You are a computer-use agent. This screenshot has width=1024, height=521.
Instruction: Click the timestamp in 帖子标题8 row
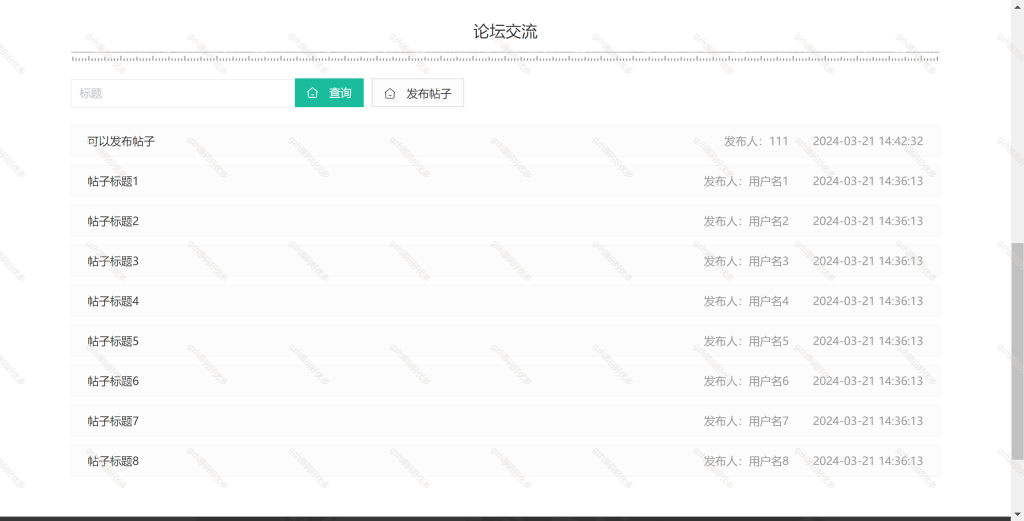point(868,461)
